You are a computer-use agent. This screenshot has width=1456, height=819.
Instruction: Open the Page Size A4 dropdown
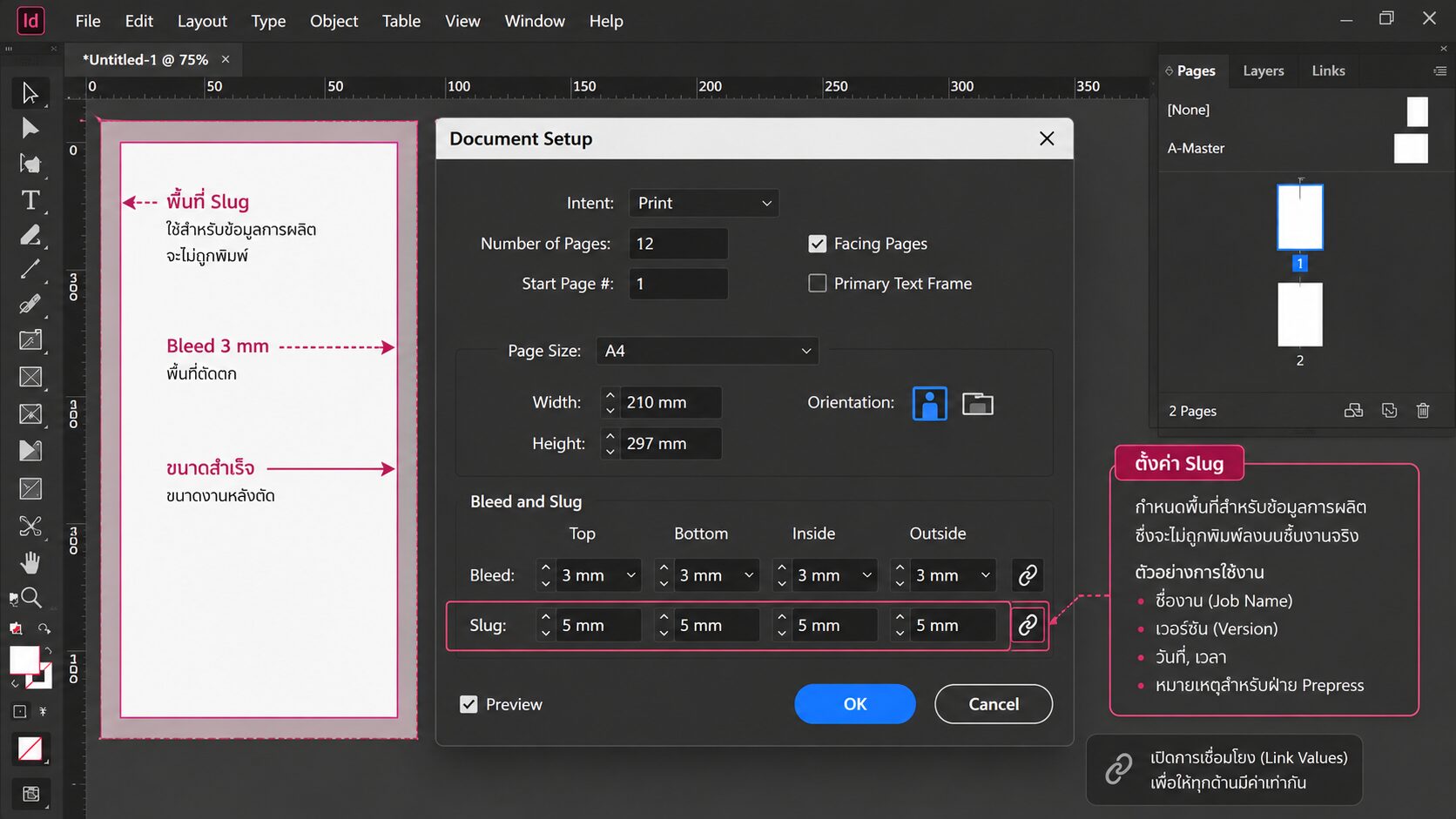click(x=707, y=351)
